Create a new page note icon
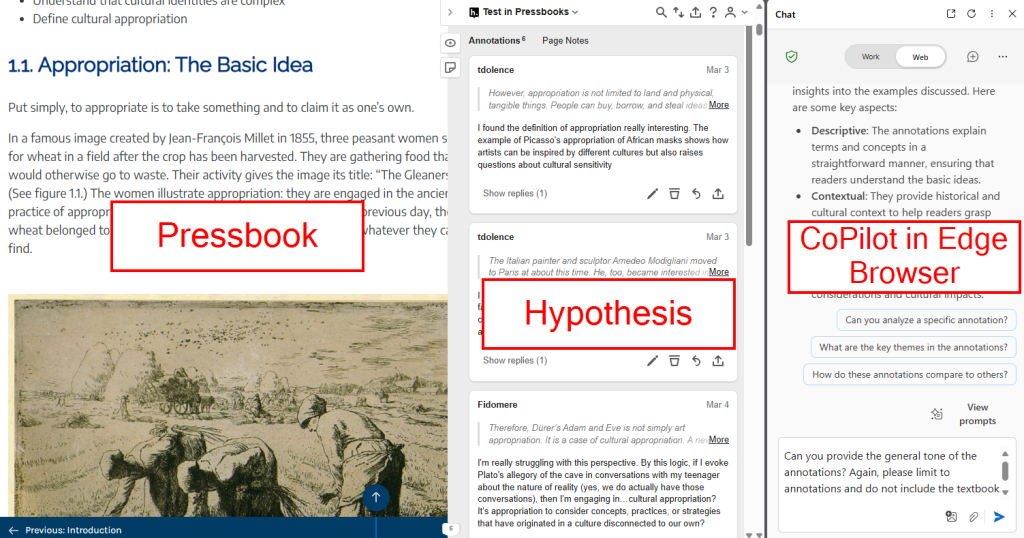Screen dimensions: 1024x538 [x=450, y=67]
